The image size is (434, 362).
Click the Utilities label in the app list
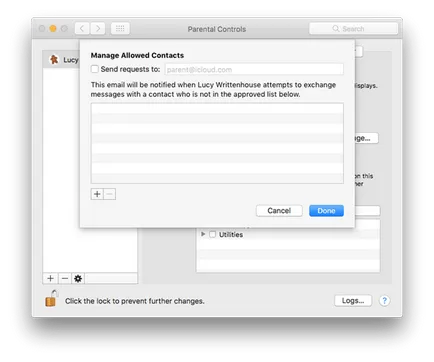[231, 235]
